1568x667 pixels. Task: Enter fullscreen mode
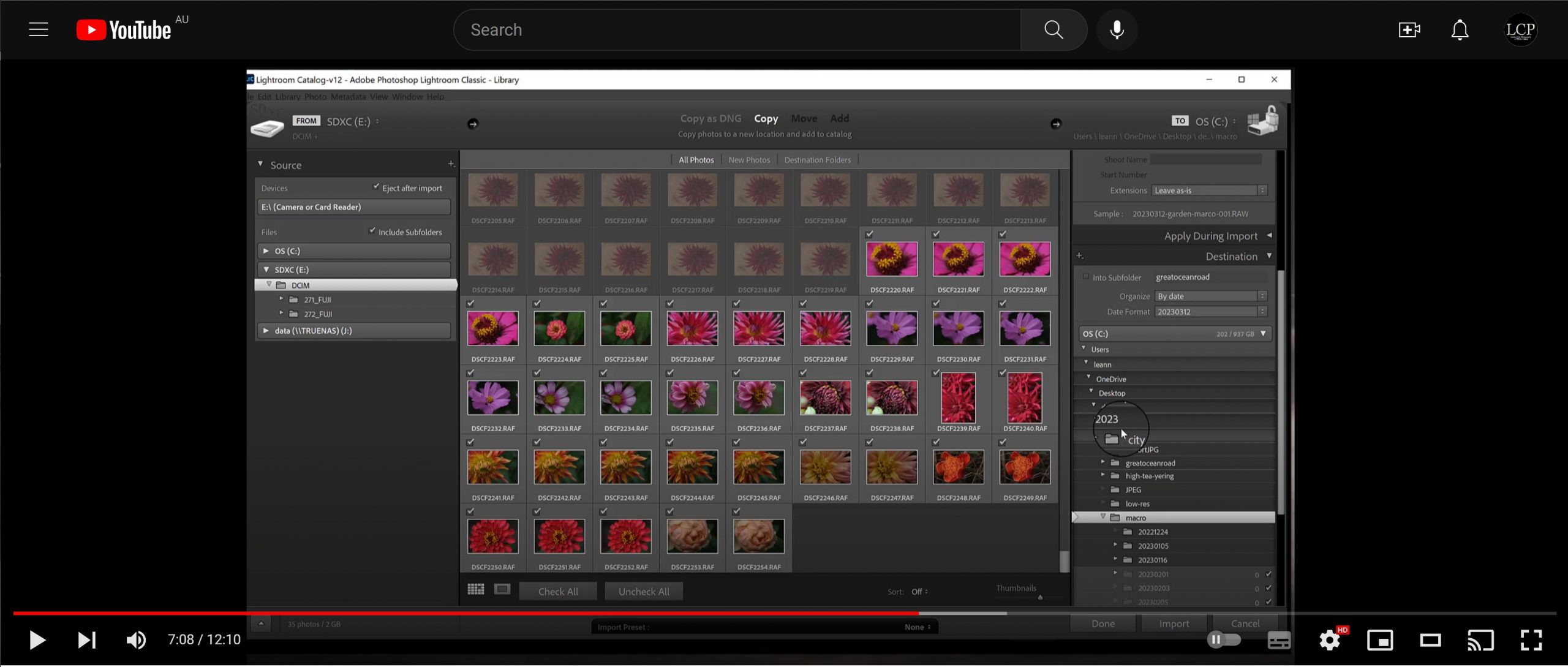tap(1531, 640)
